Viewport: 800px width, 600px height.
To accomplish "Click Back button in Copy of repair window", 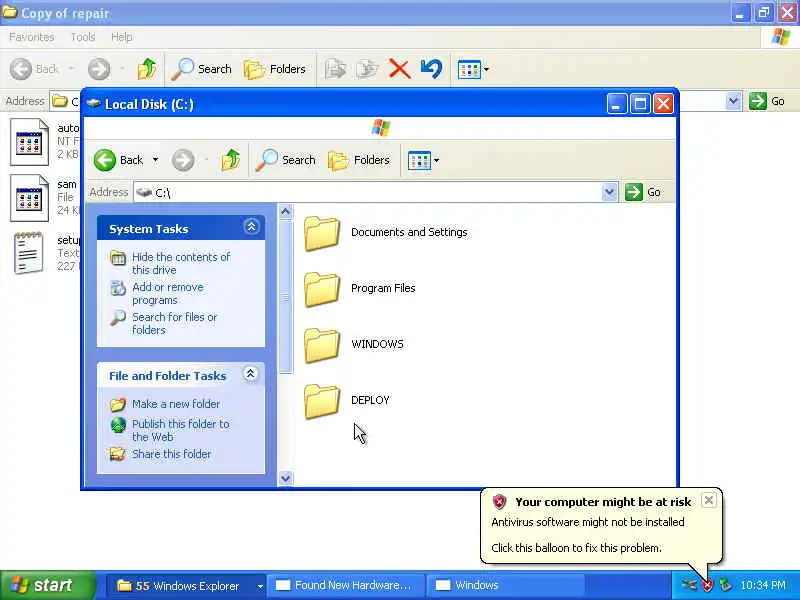I will click(x=35, y=69).
